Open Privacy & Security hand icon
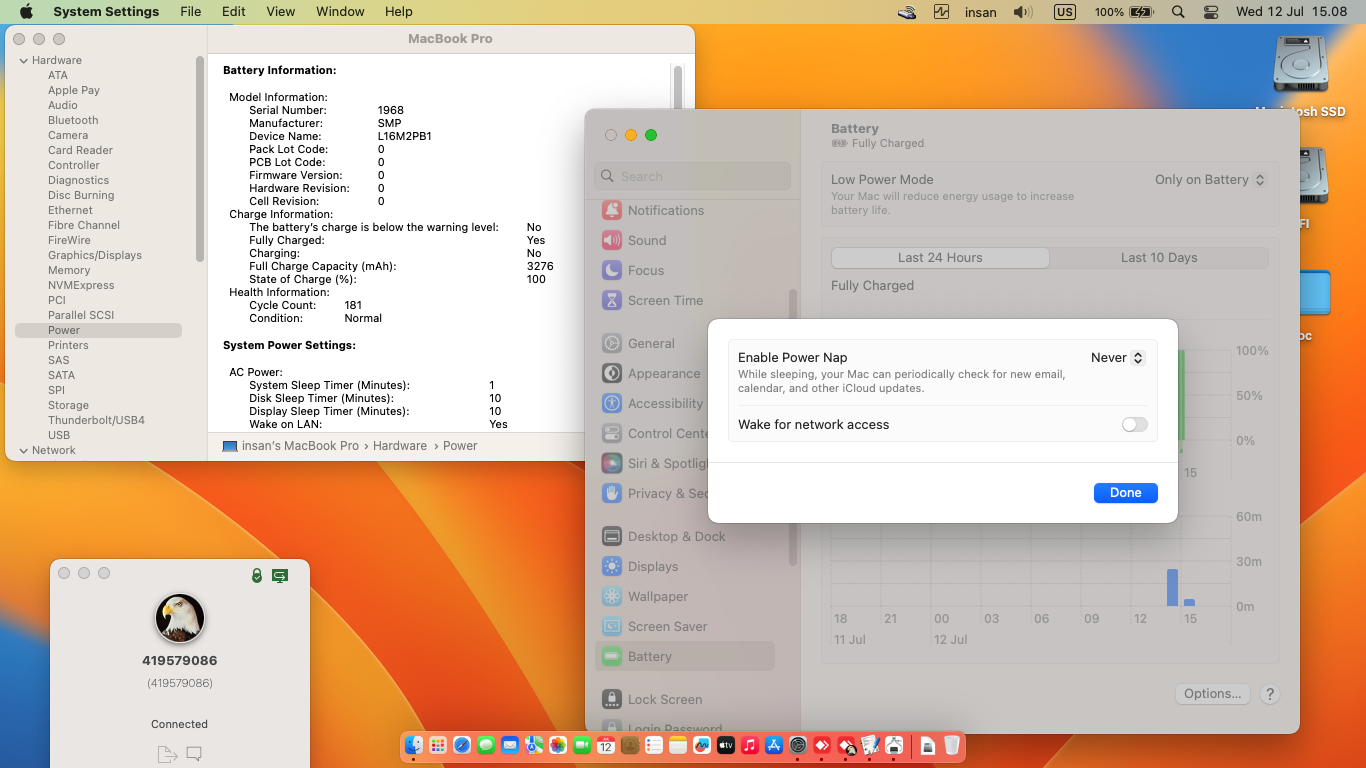1366x768 pixels. tap(612, 494)
